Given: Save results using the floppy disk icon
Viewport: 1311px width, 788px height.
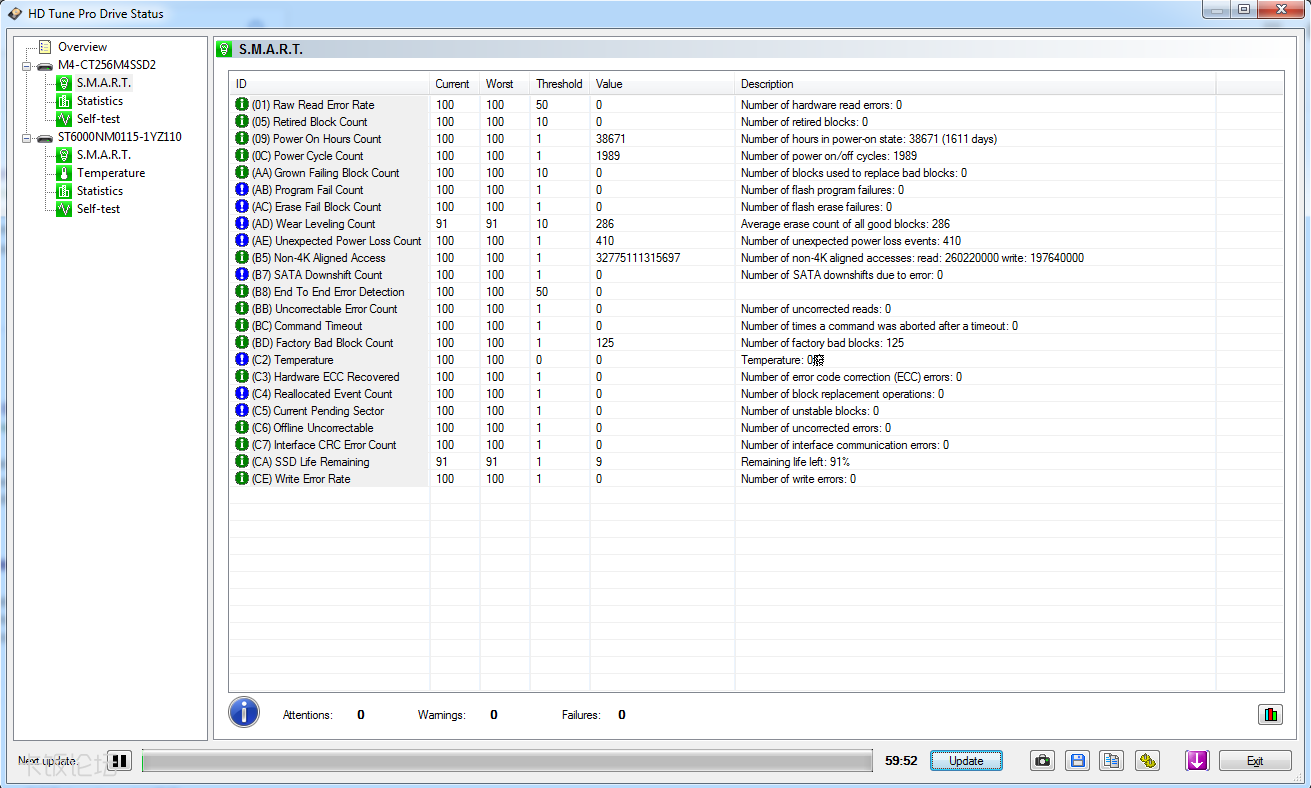Looking at the screenshot, I should [x=1077, y=761].
